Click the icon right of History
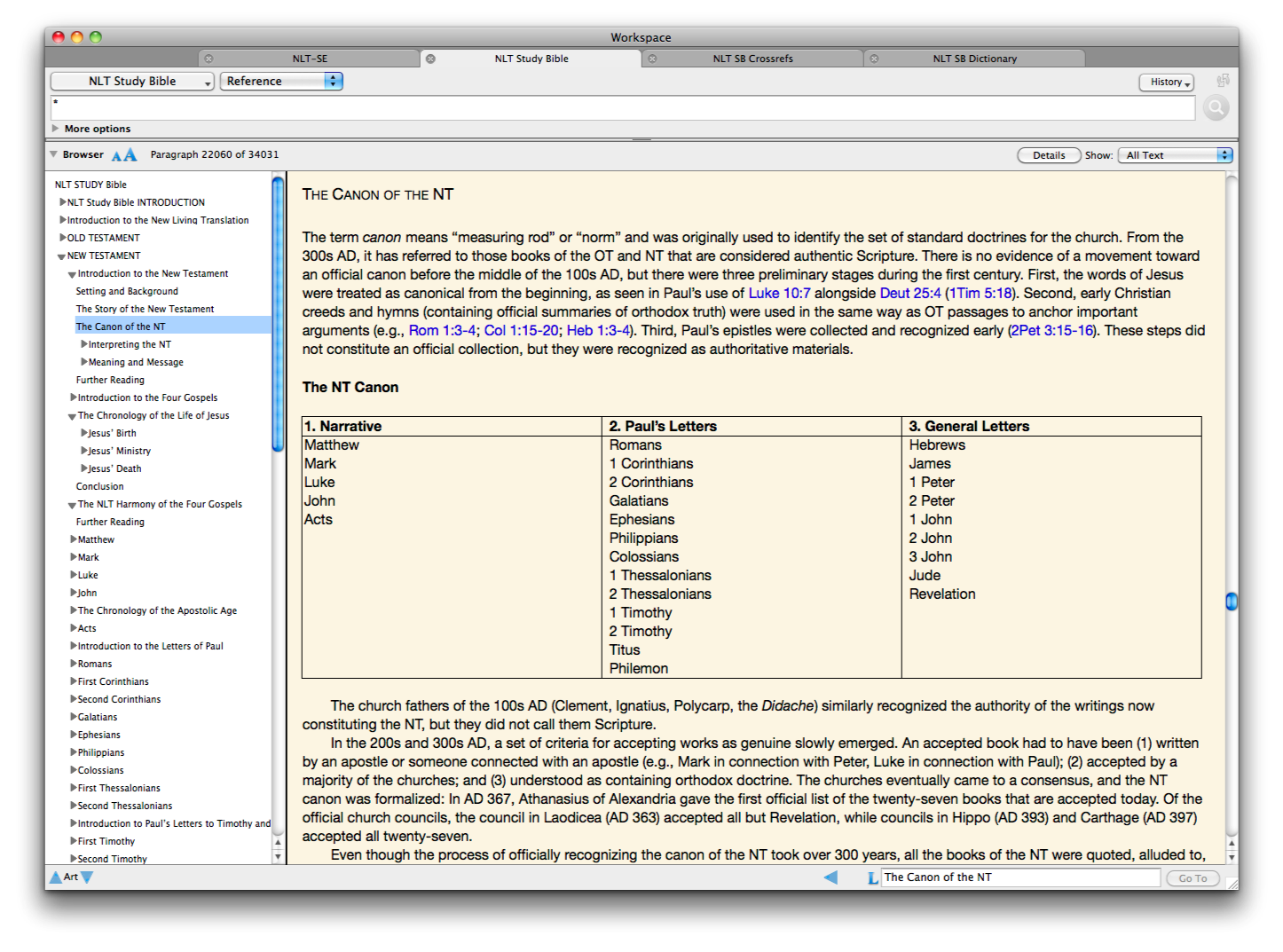 tap(1223, 81)
